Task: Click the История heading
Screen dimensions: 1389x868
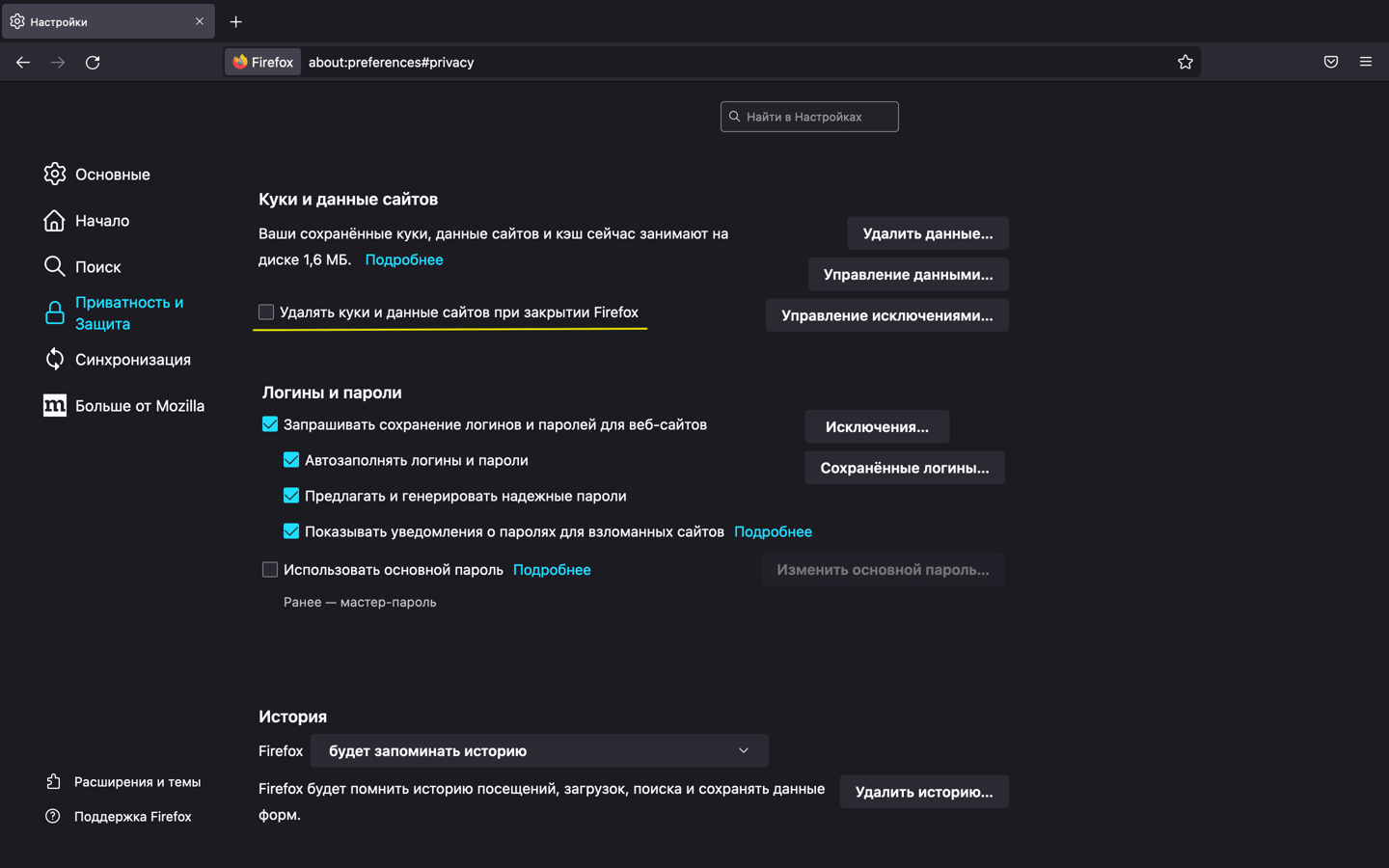Action: [x=292, y=717]
